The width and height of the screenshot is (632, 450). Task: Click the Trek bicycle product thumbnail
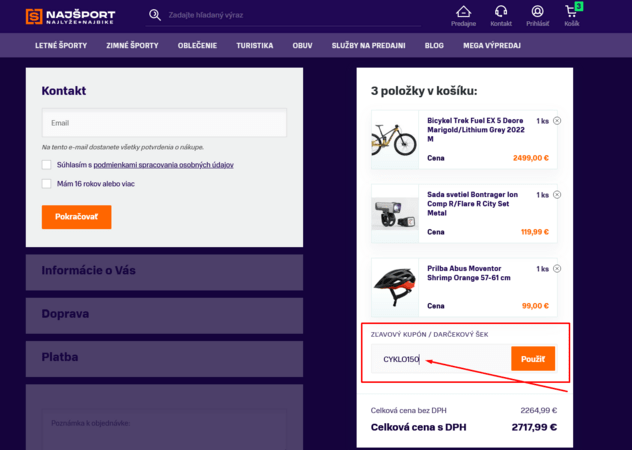pyautogui.click(x=394, y=138)
